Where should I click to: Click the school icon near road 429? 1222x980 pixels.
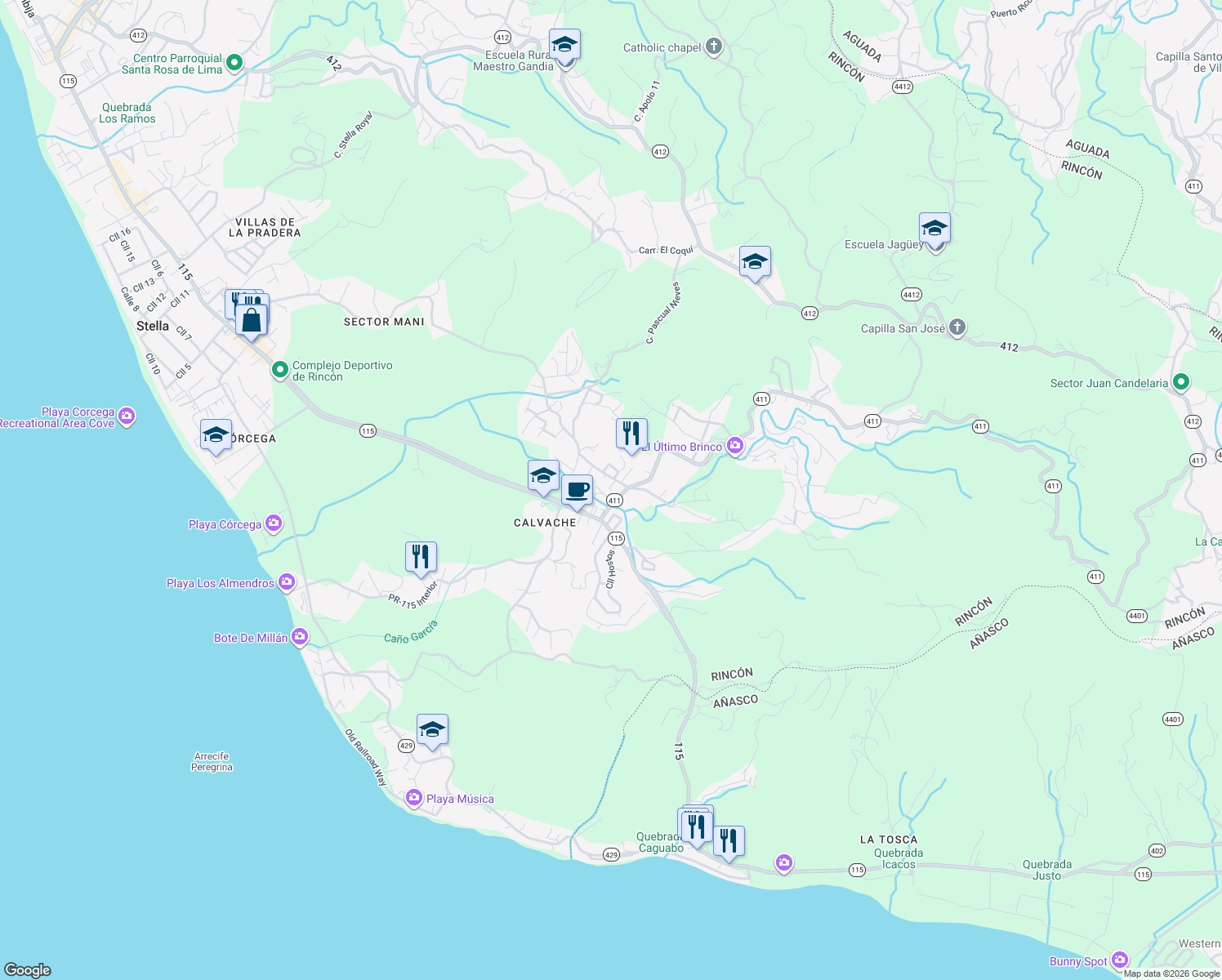click(x=432, y=729)
